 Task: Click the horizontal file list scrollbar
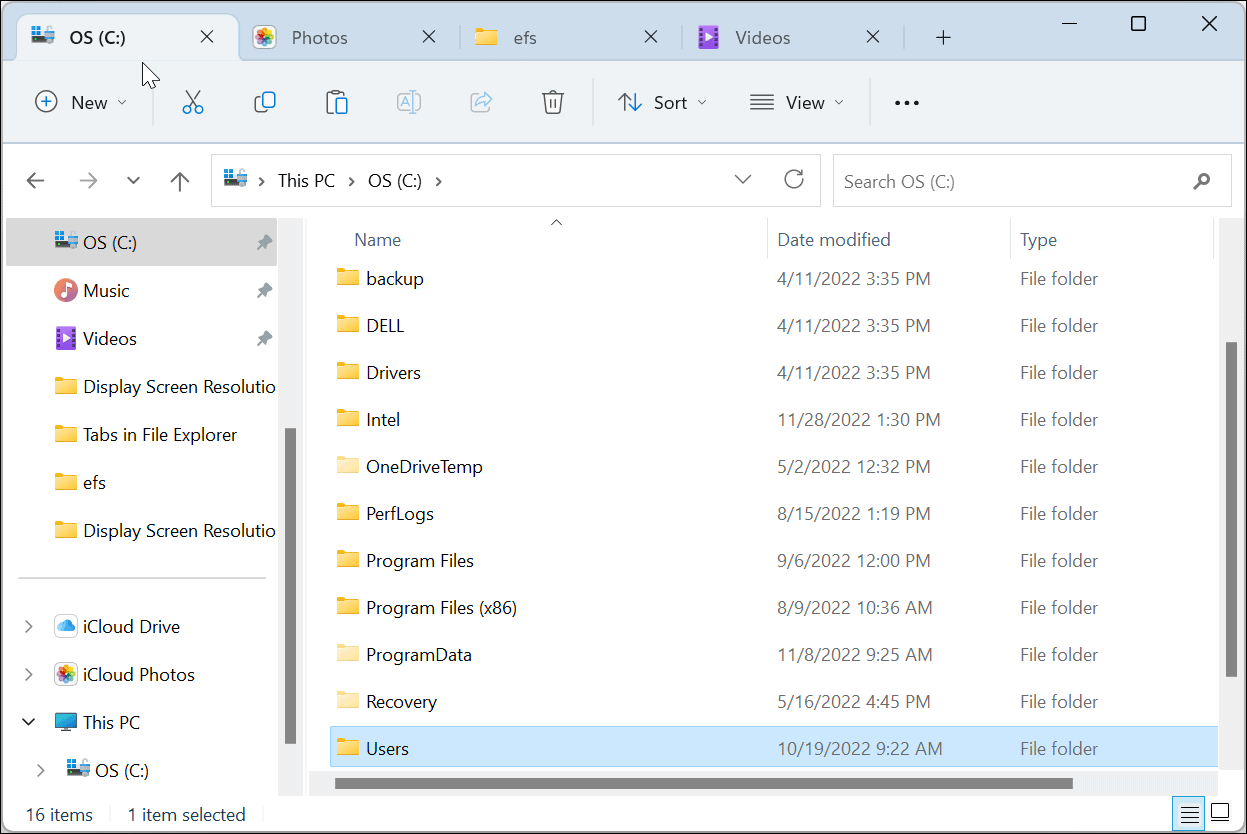pyautogui.click(x=706, y=783)
